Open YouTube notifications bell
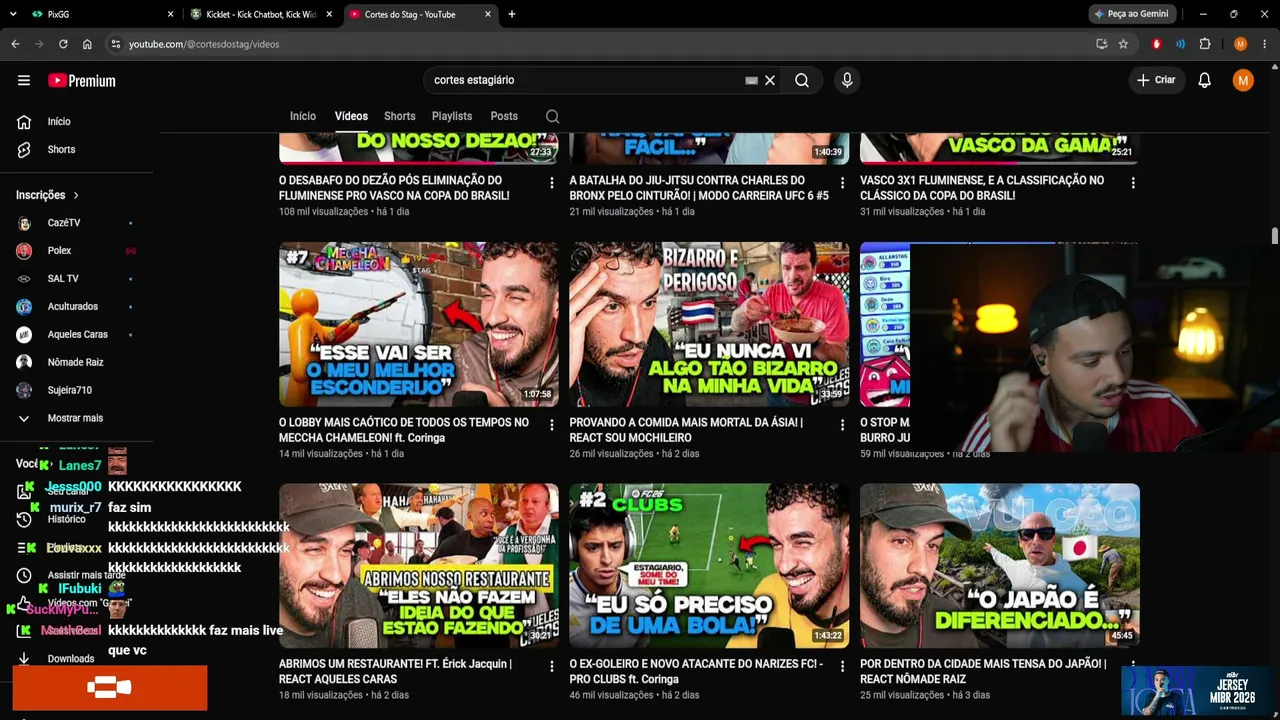Screen dimensions: 1280x720 [1205, 81]
